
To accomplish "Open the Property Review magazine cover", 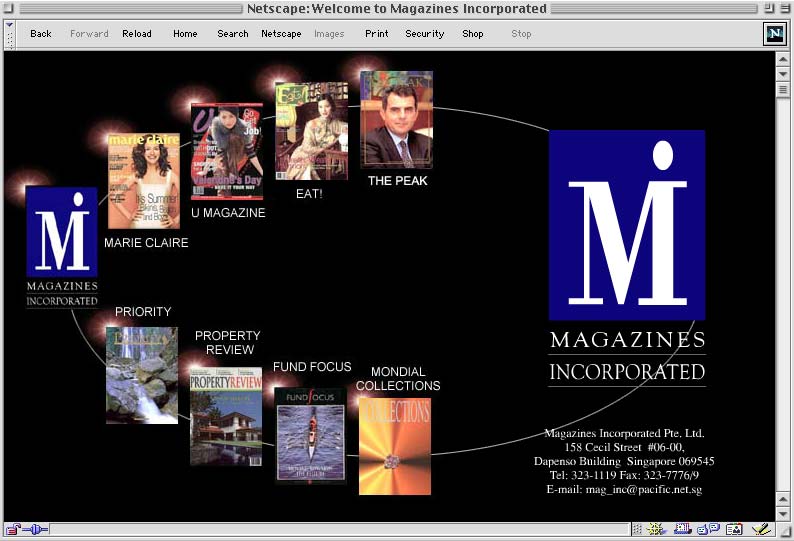I will (x=226, y=416).
